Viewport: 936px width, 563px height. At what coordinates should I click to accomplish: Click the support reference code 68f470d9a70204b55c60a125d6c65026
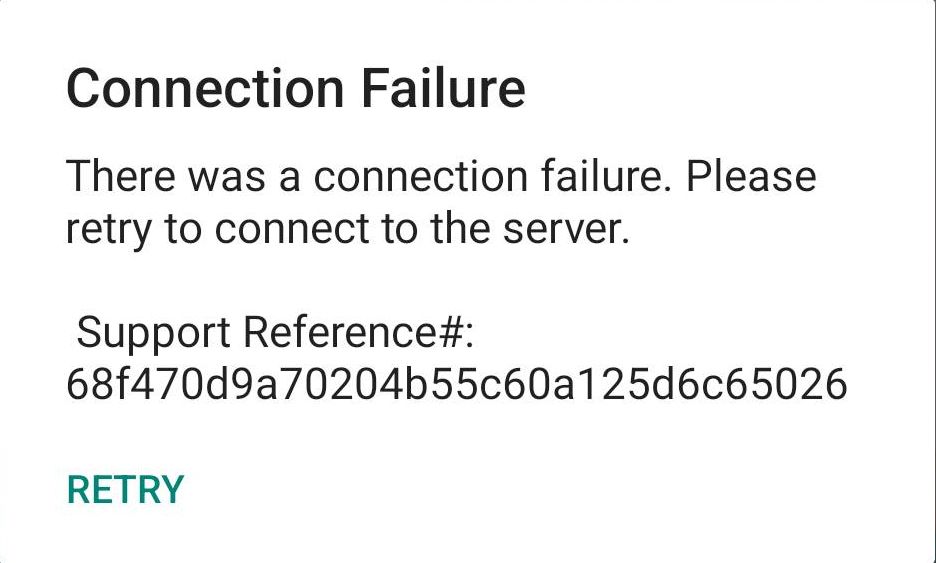456,385
